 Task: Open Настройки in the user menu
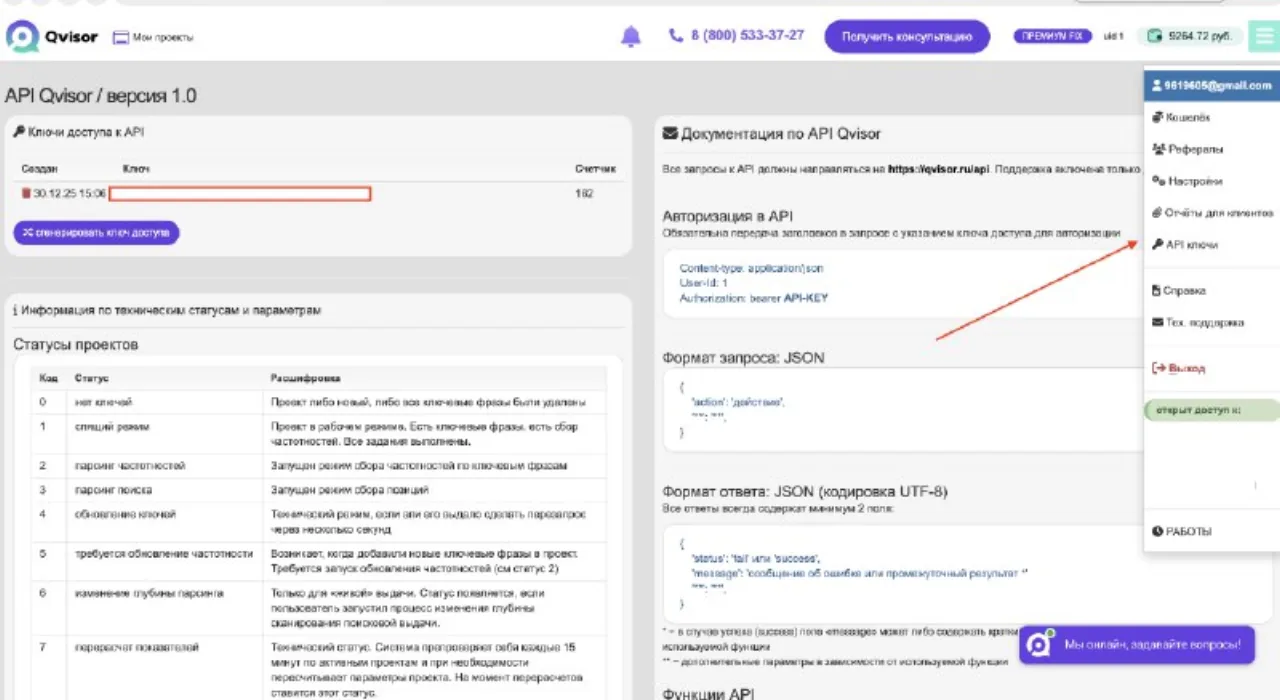coord(1187,181)
